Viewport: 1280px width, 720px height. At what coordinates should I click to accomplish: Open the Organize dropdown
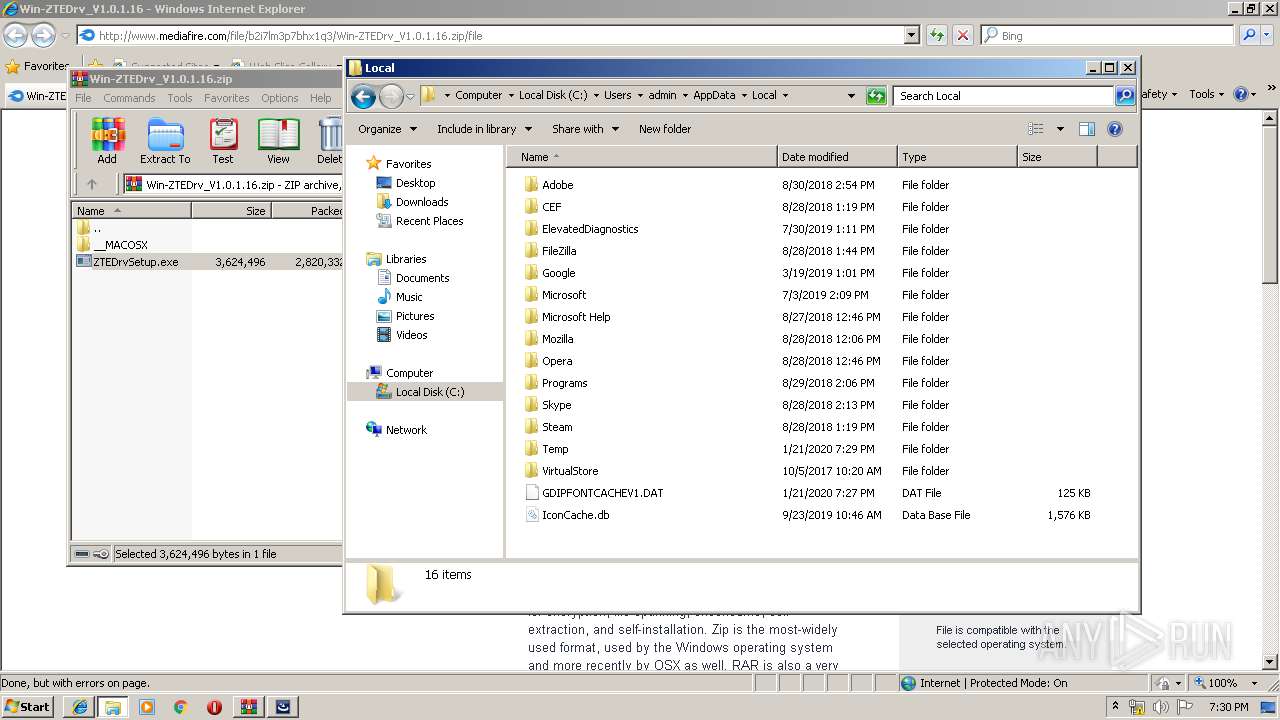(386, 129)
